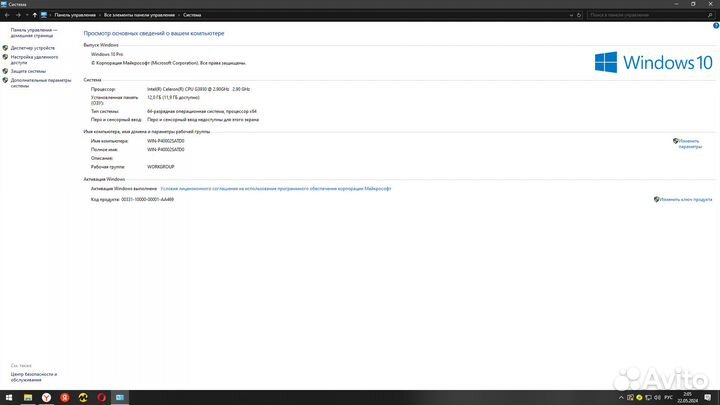Click shield icon beside 'Дополнительные параметры системы'
This screenshot has height=405, width=720.
[x=5, y=80]
